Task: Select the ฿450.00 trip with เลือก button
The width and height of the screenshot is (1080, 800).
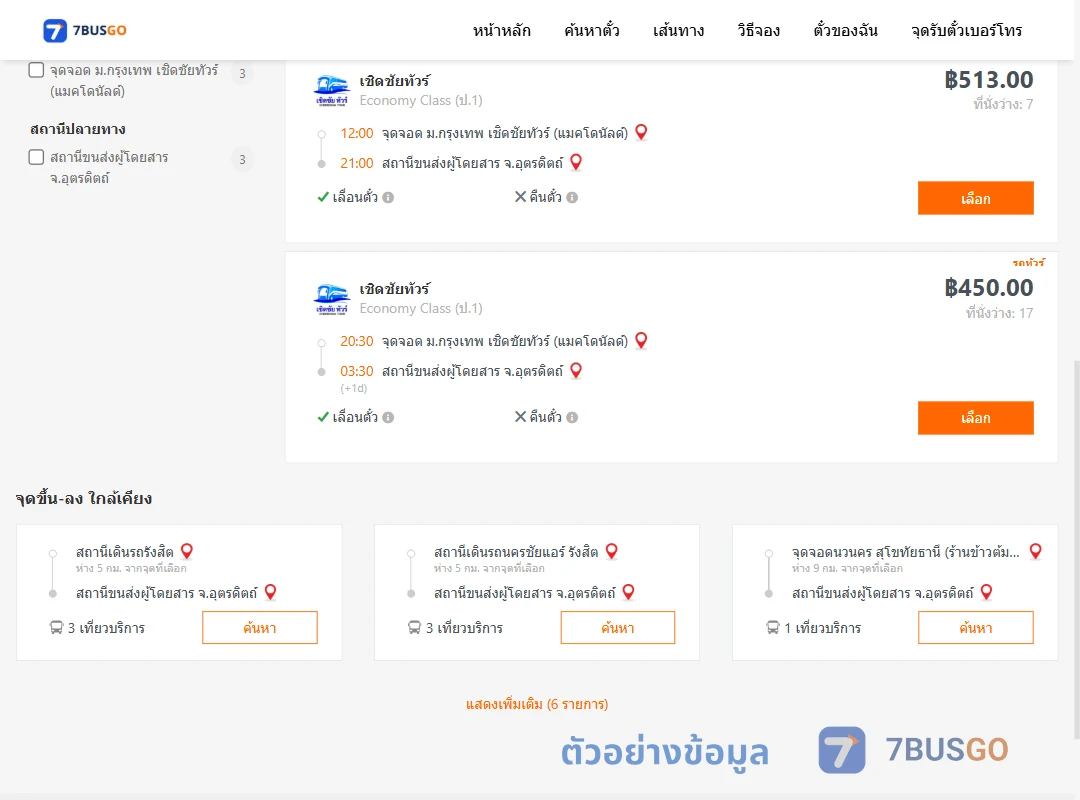Action: (x=975, y=418)
